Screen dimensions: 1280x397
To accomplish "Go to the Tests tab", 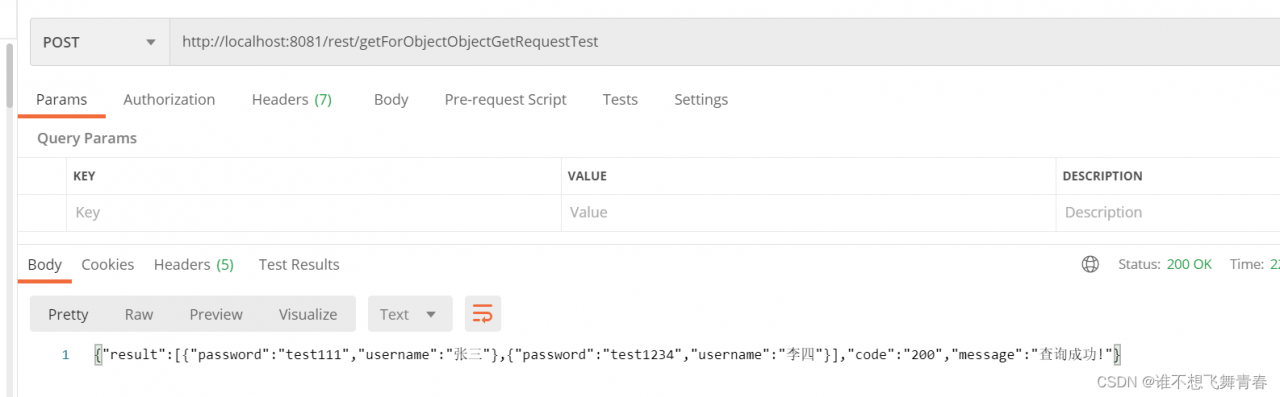I will pyautogui.click(x=620, y=99).
